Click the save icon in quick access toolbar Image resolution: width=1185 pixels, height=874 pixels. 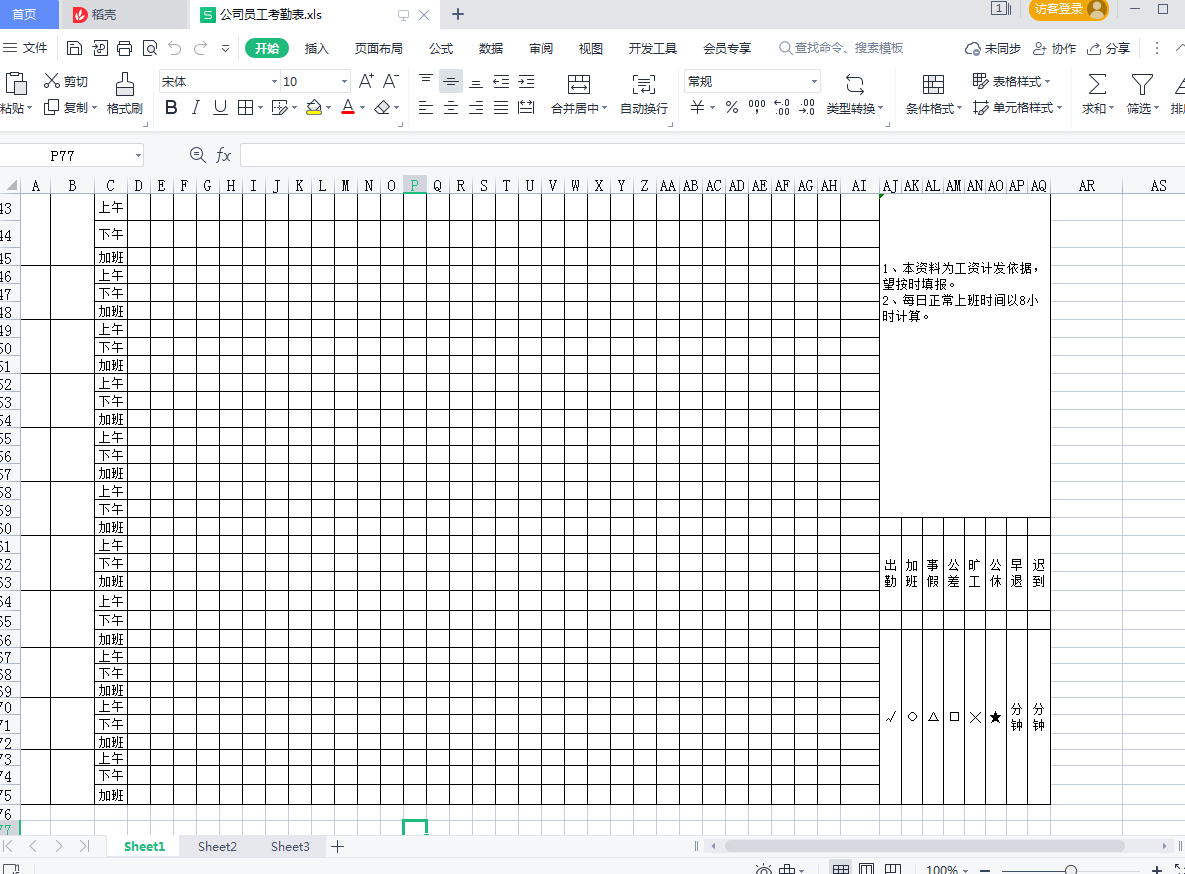click(x=75, y=48)
